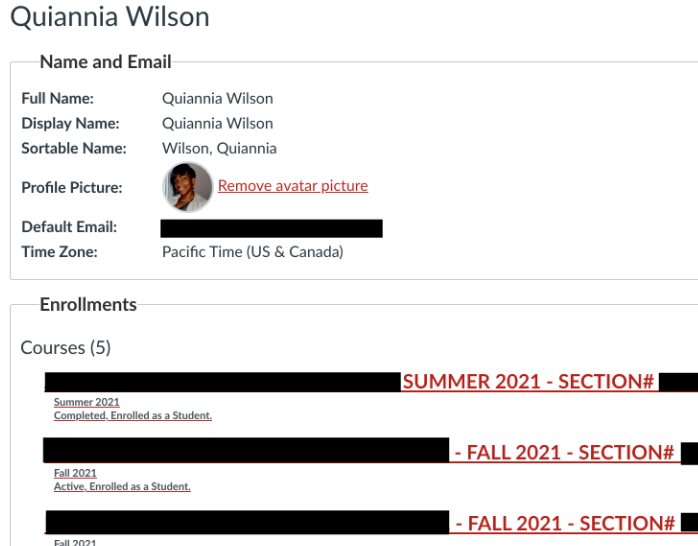
Task: Click the redacted Default Email value
Action: click(x=271, y=228)
